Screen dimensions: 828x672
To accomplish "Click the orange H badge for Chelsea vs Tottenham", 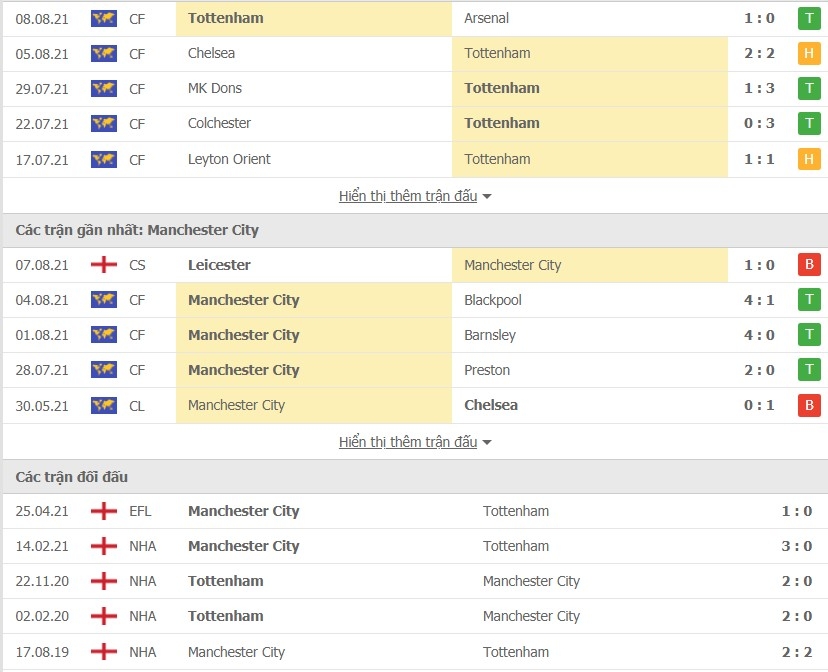I will point(809,53).
